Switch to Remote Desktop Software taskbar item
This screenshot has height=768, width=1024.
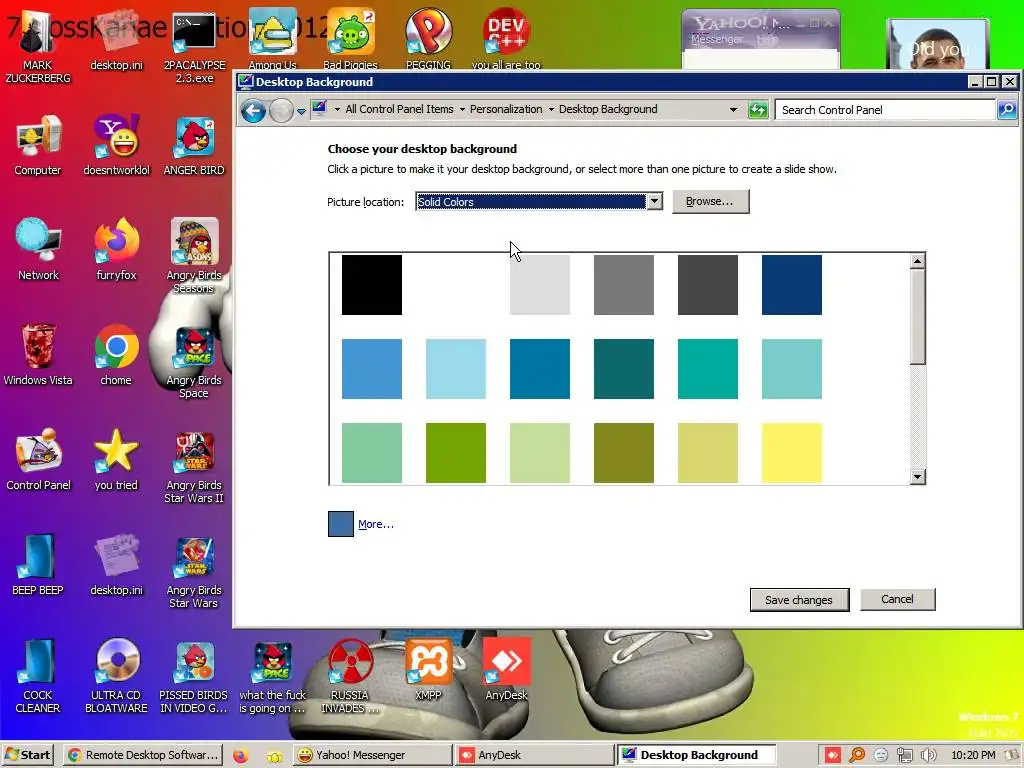pyautogui.click(x=144, y=755)
